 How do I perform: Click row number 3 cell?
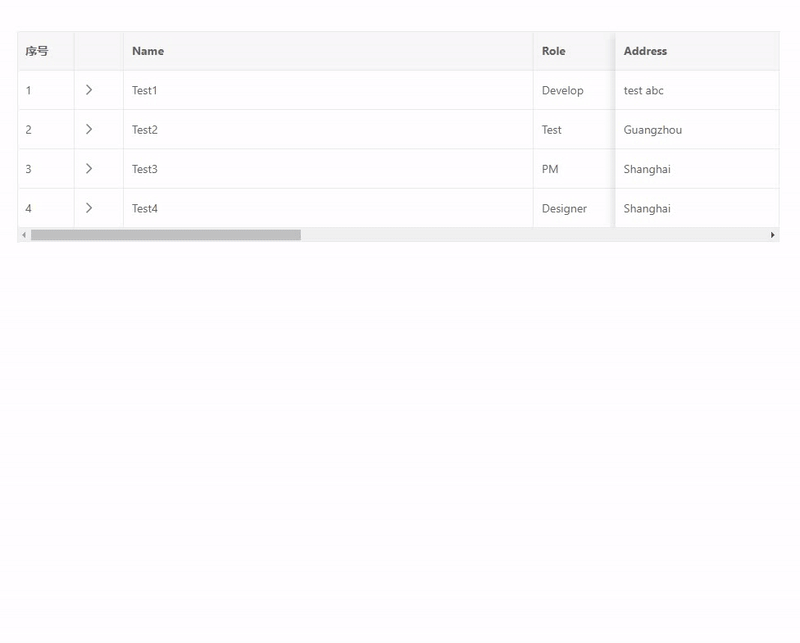pos(46,169)
